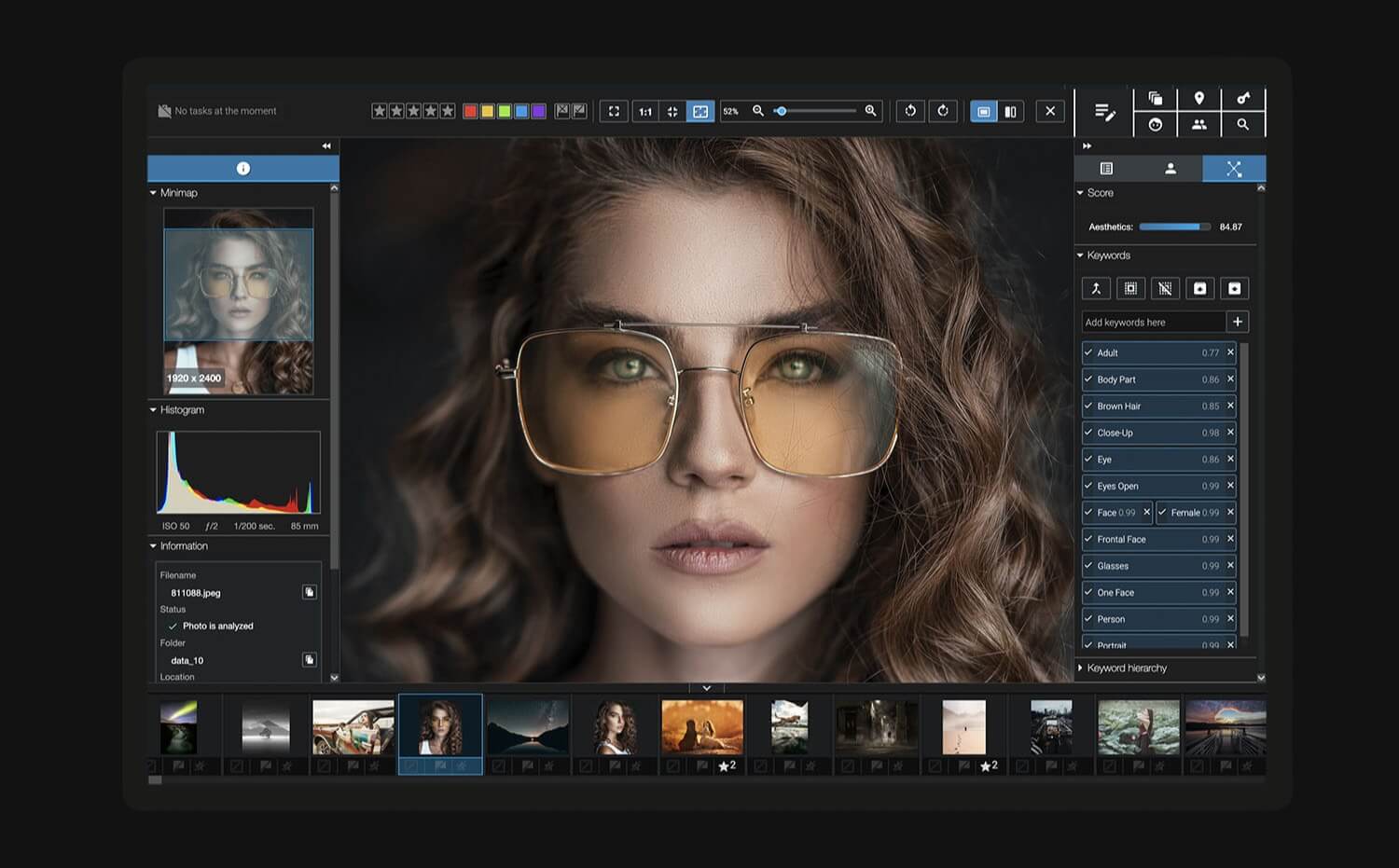Collapse the Information section
The height and width of the screenshot is (868, 1399).
pyautogui.click(x=153, y=546)
